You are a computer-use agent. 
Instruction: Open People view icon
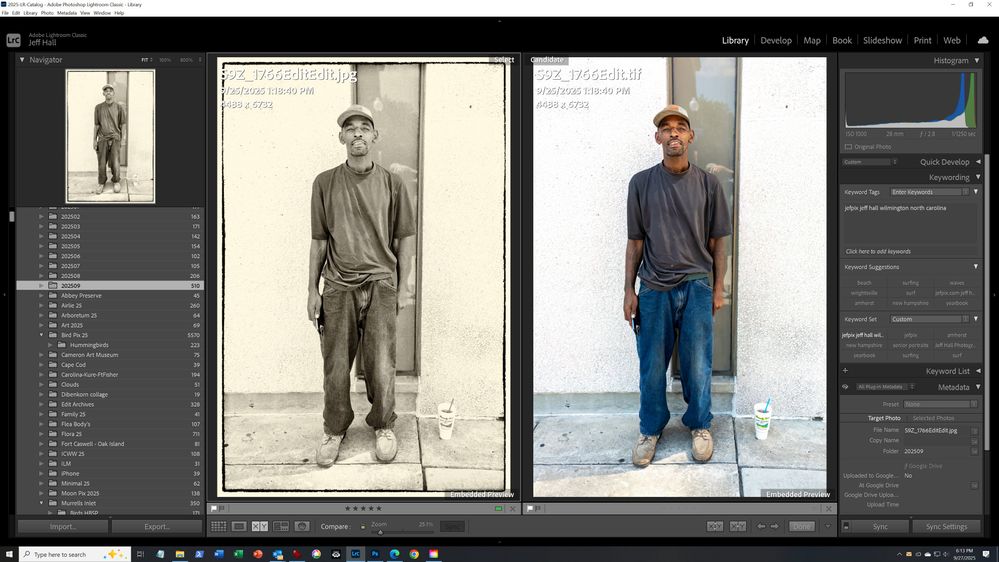point(301,526)
